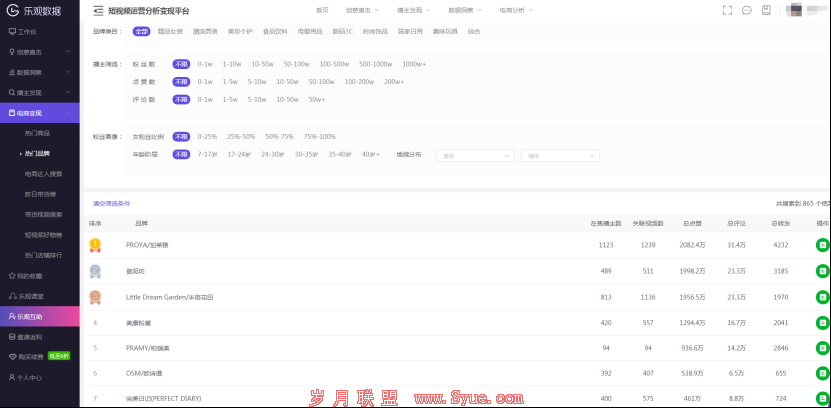Select 24-30岁 in 年龄阶层 filter
Viewport: 831px width, 408px height.
pyautogui.click(x=272, y=154)
